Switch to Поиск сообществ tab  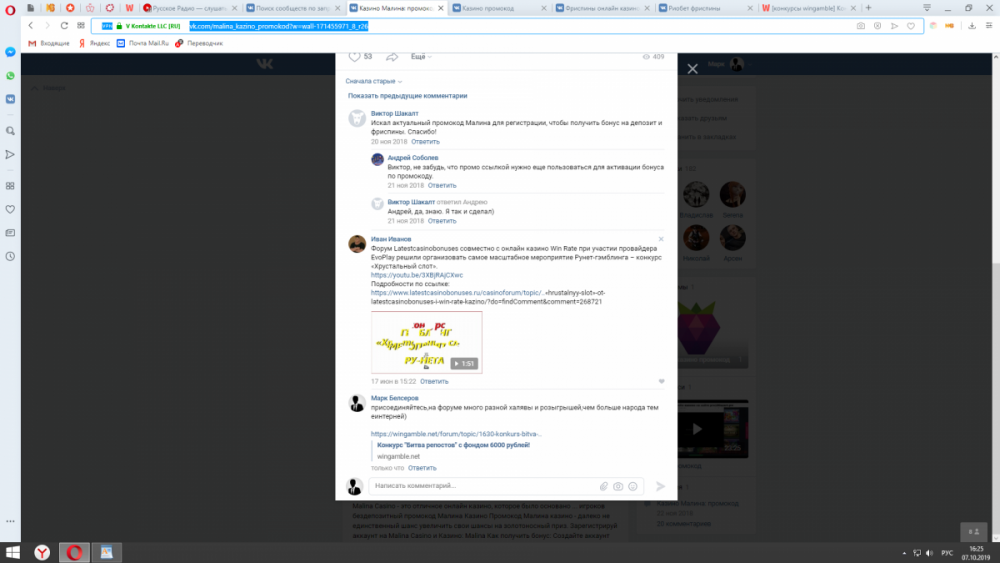[294, 8]
